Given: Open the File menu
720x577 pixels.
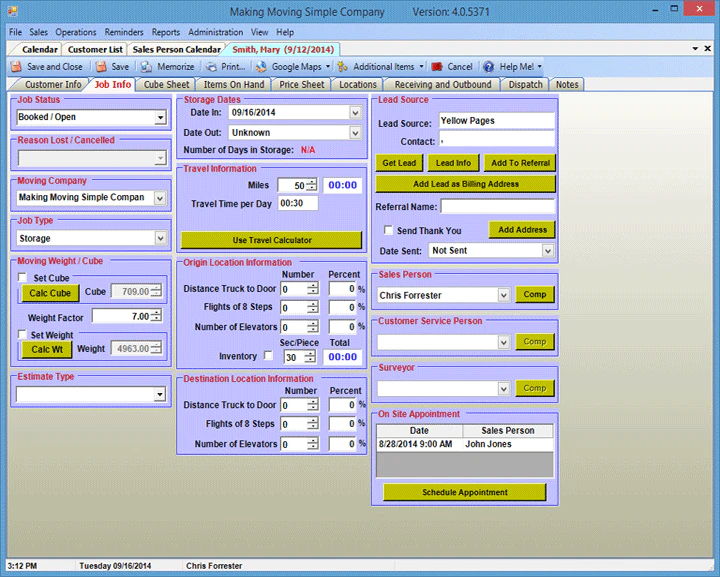Looking at the screenshot, I should pyautogui.click(x=15, y=32).
